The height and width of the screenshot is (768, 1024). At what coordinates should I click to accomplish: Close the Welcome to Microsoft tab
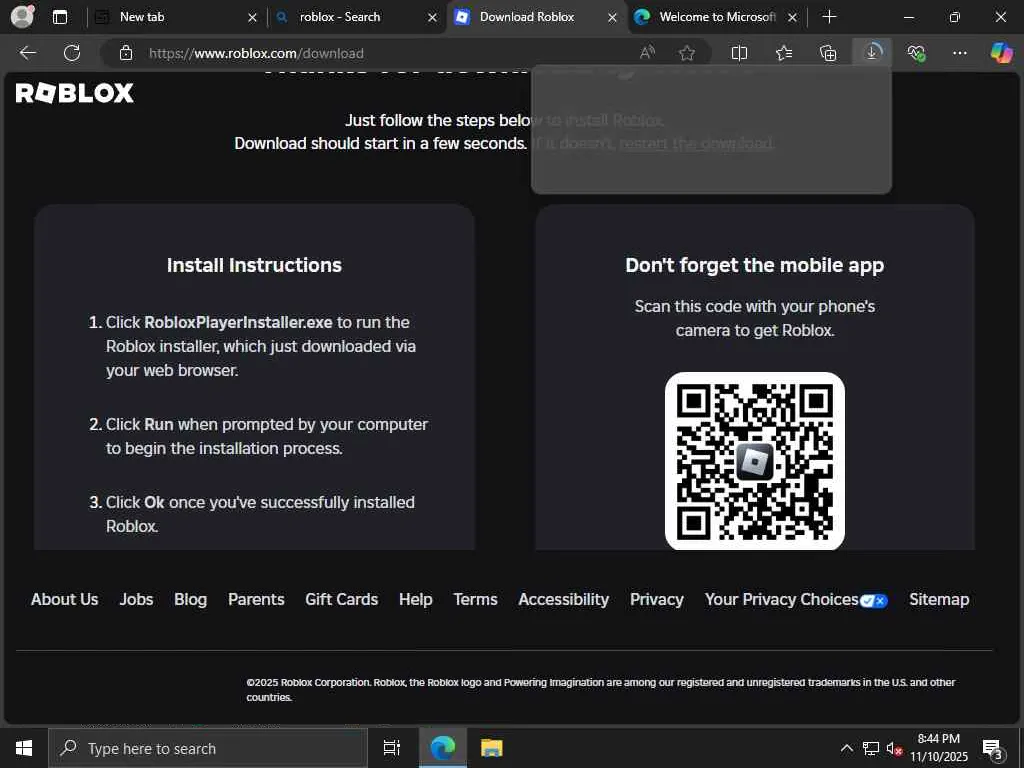[792, 18]
